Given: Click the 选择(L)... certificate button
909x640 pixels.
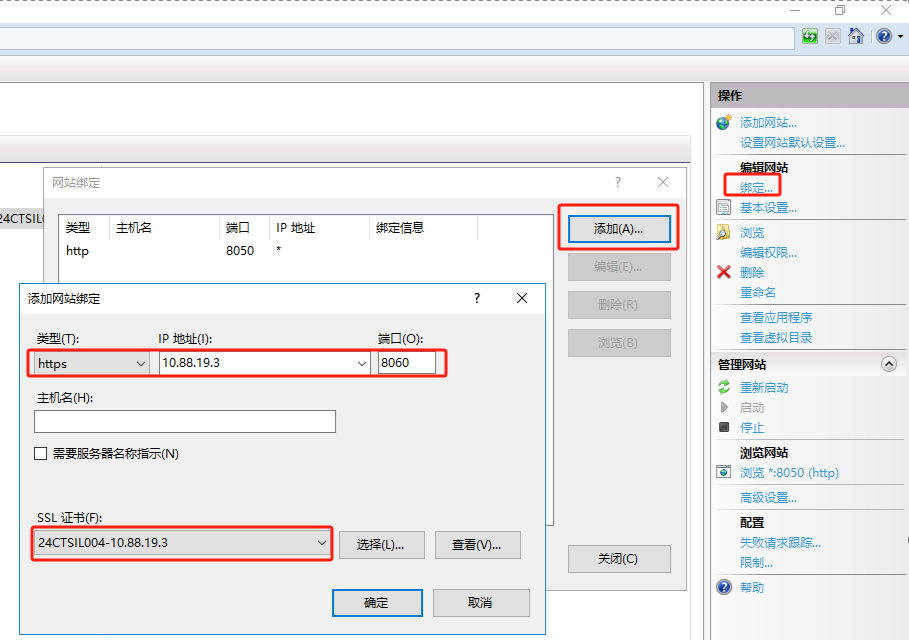Looking at the screenshot, I should point(382,545).
